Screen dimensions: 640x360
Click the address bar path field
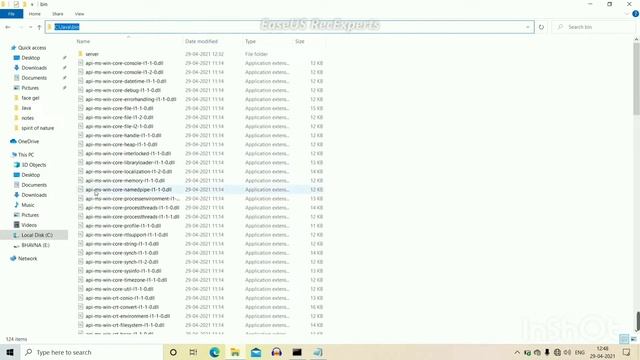(289, 27)
